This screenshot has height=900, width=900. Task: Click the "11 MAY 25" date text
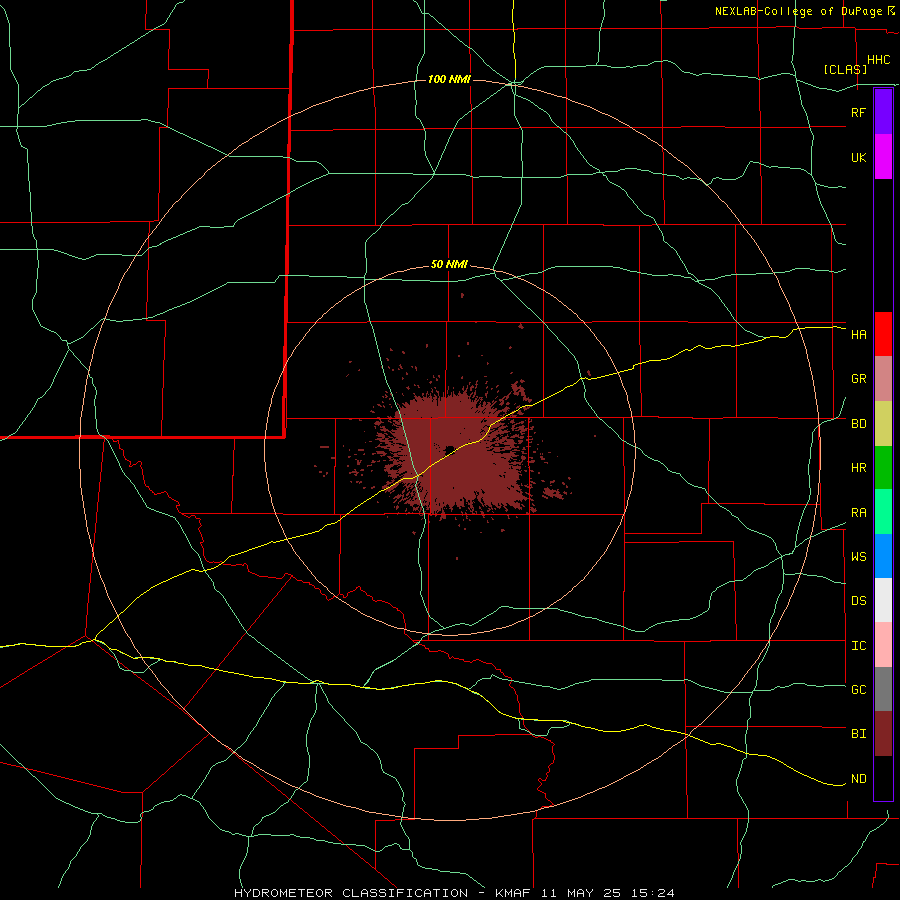(x=582, y=893)
